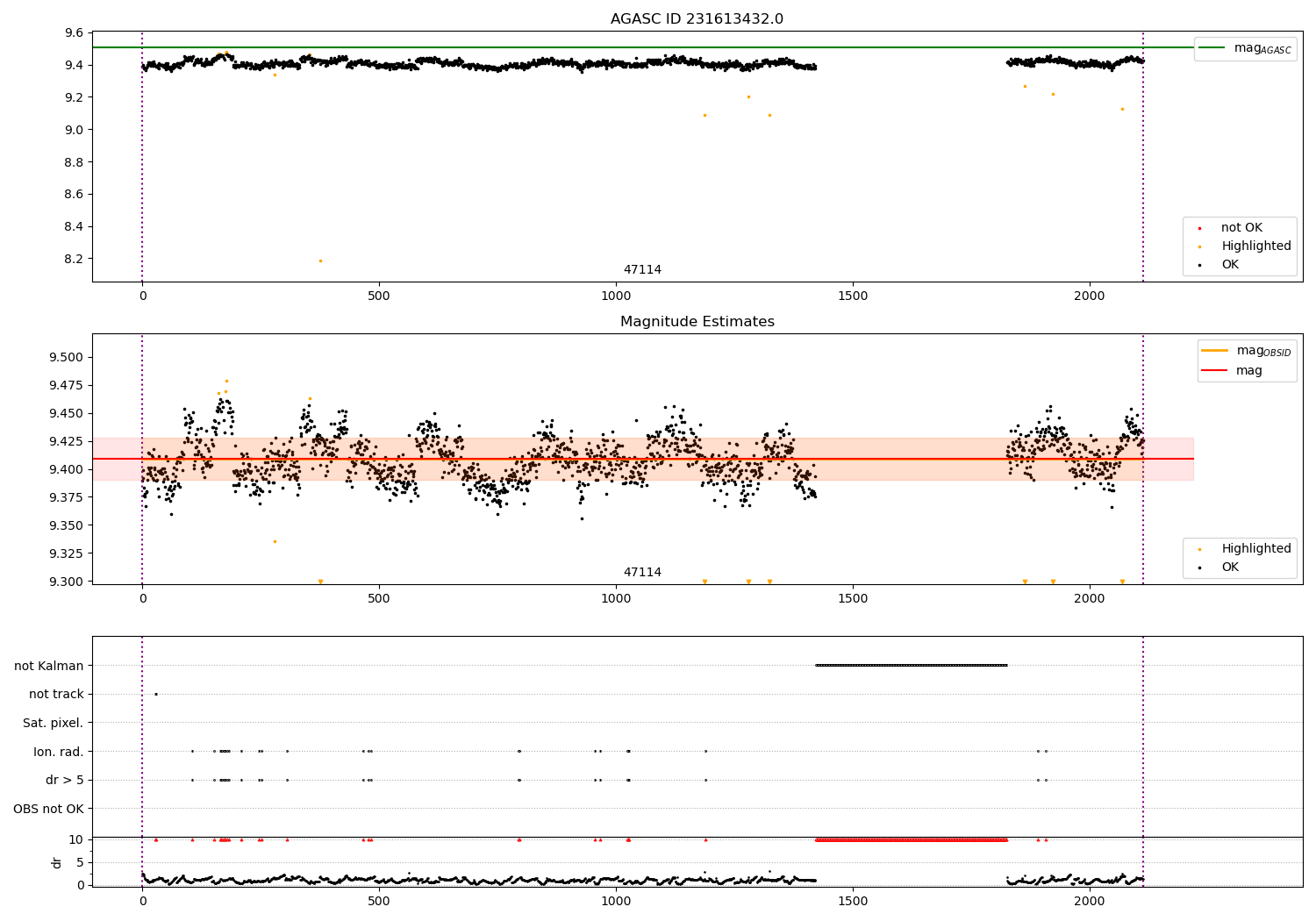This screenshot has height=921, width=1316.
Task: Click the 'dr > 5' row label
Action: (x=65, y=781)
